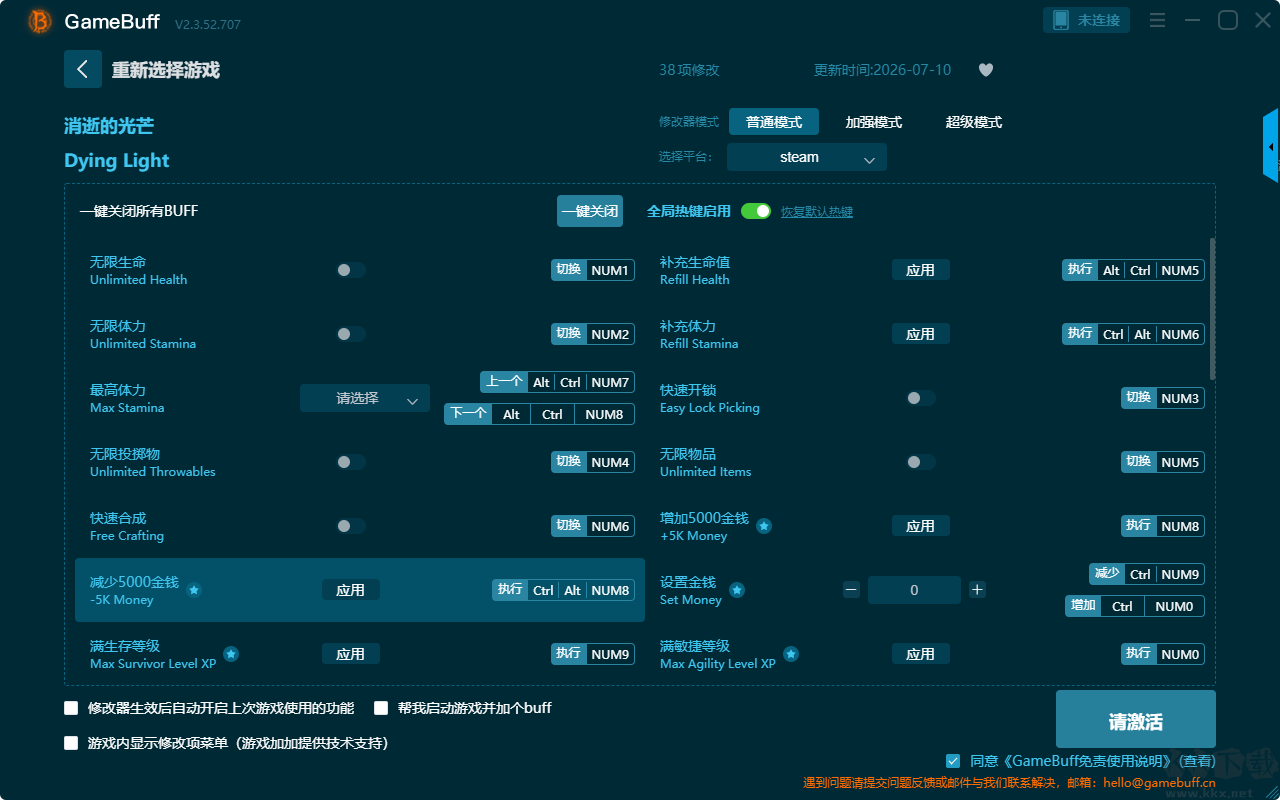Check the show in-game trainer menu checkbox

pos(71,743)
